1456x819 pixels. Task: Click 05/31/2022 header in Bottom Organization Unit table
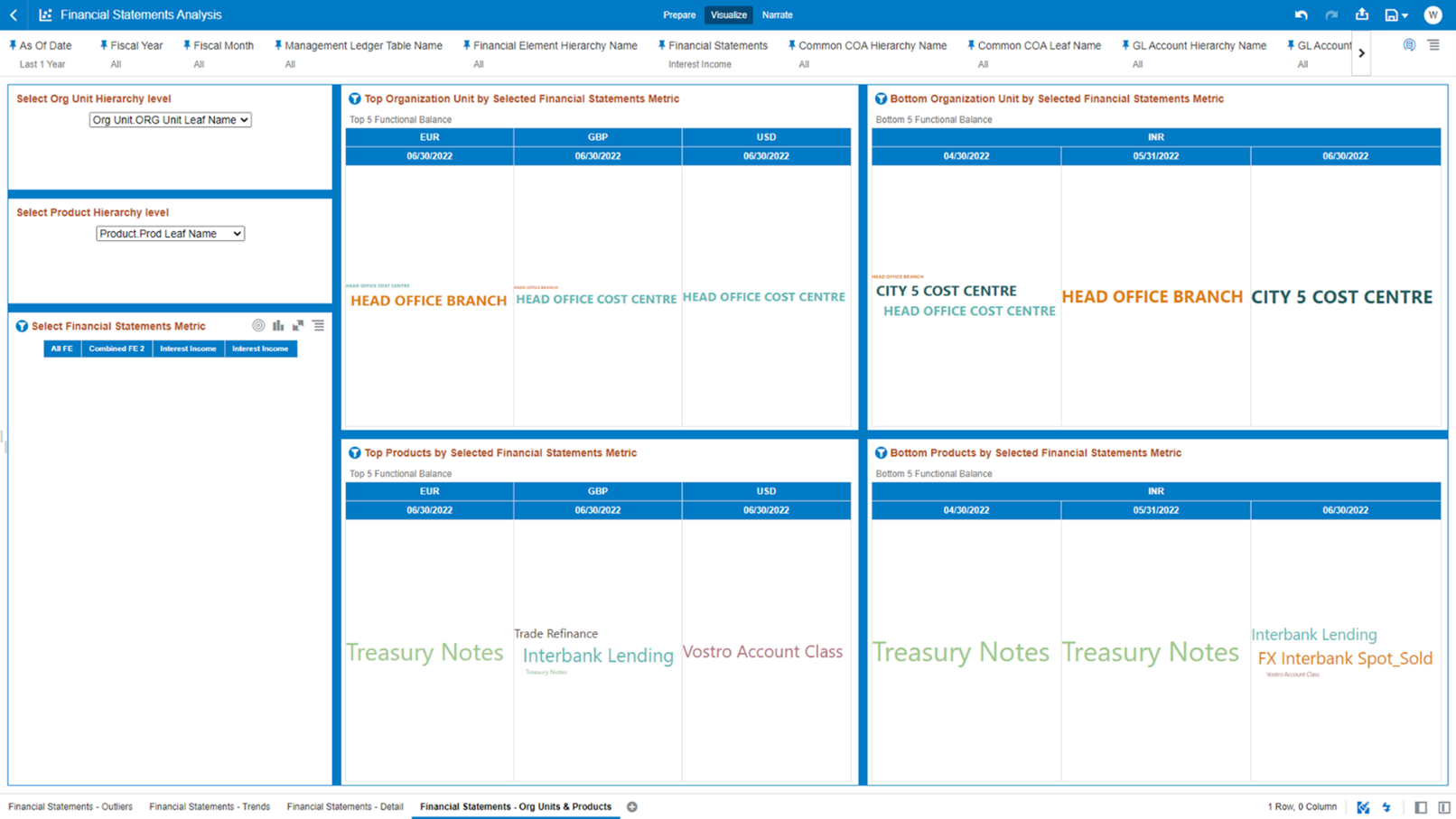click(x=1156, y=156)
